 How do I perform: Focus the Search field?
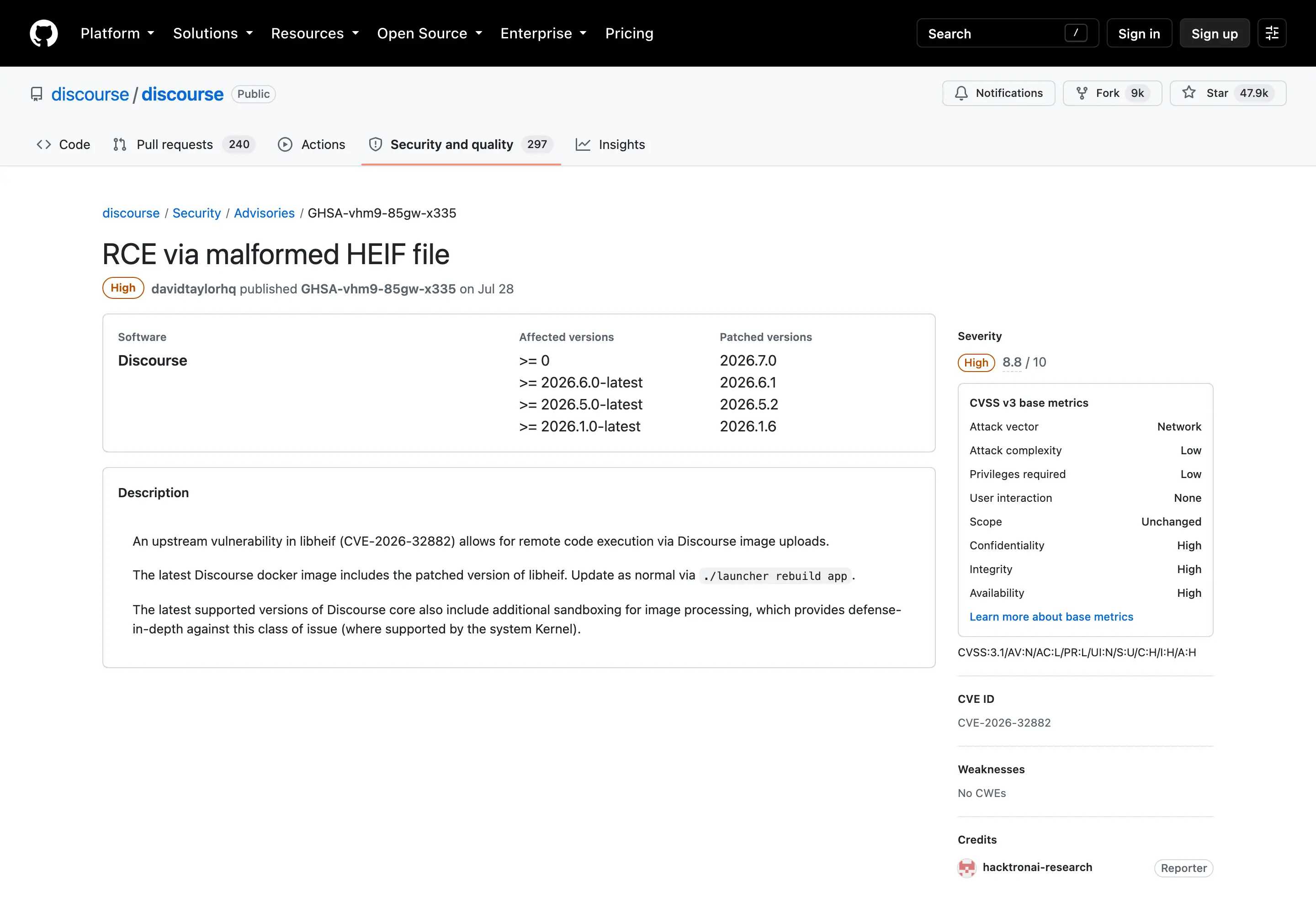[x=1007, y=33]
